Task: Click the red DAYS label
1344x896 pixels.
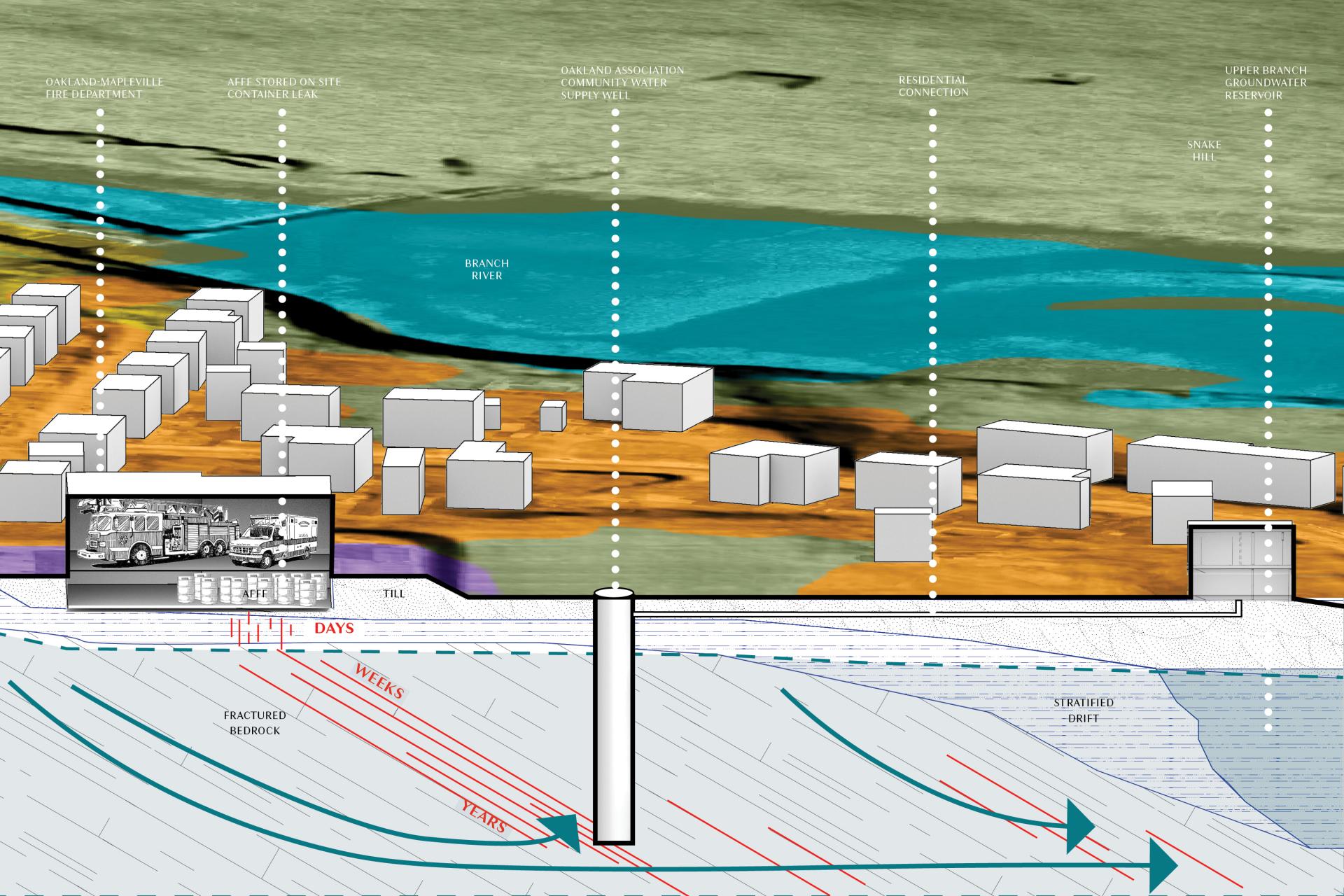Action: (334, 629)
